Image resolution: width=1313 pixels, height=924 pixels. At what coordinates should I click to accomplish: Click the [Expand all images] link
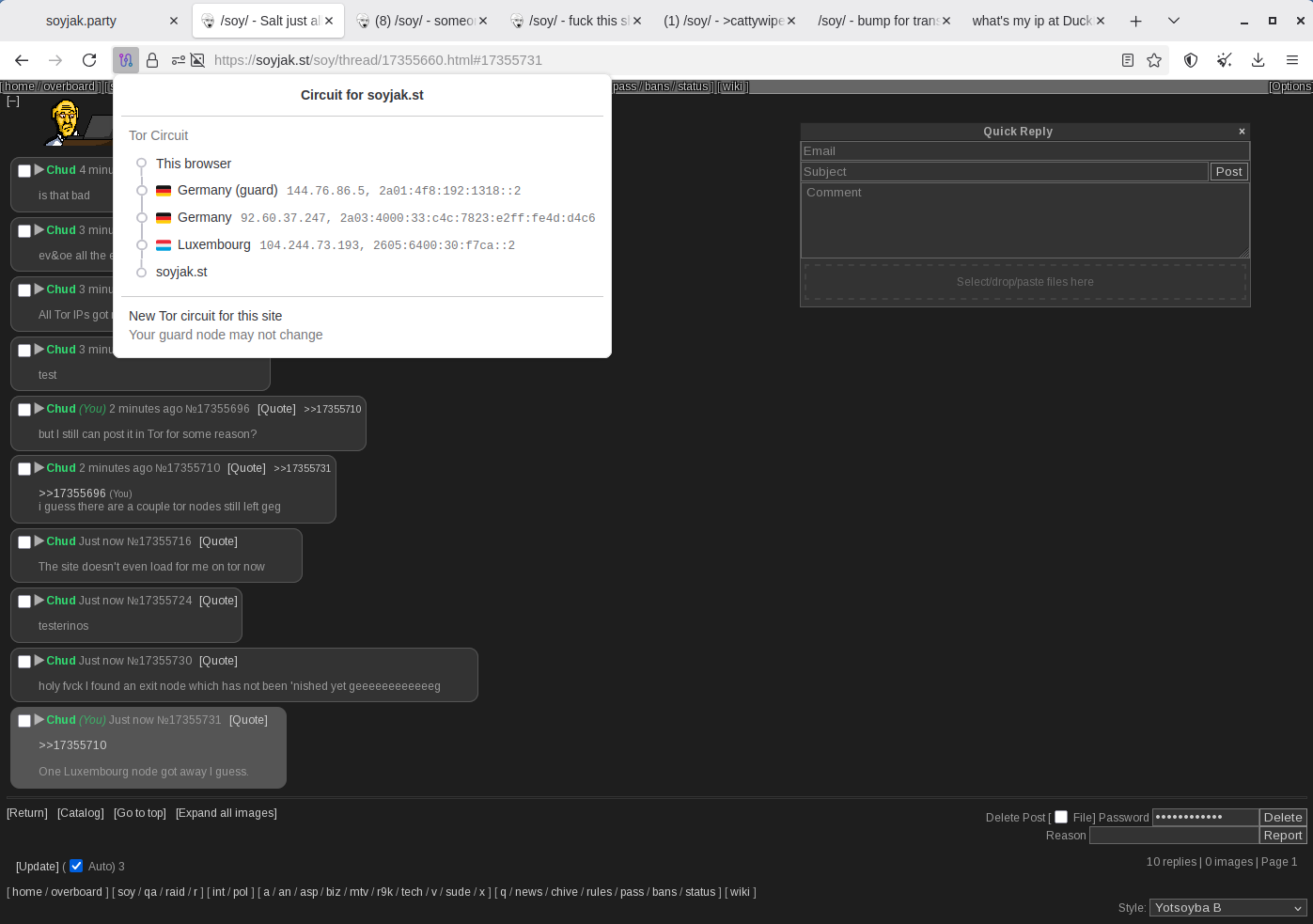click(x=227, y=813)
